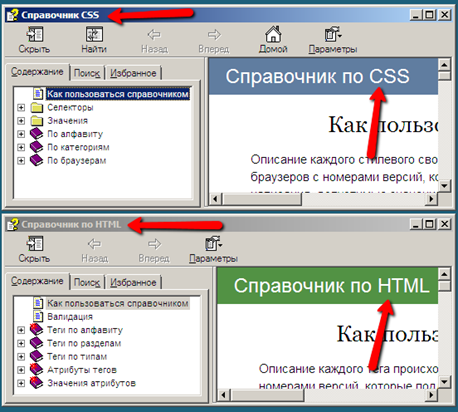Viewport: 458px width, 412px height.
Task: Expand the Теги по алфавиту node
Action: [21, 330]
